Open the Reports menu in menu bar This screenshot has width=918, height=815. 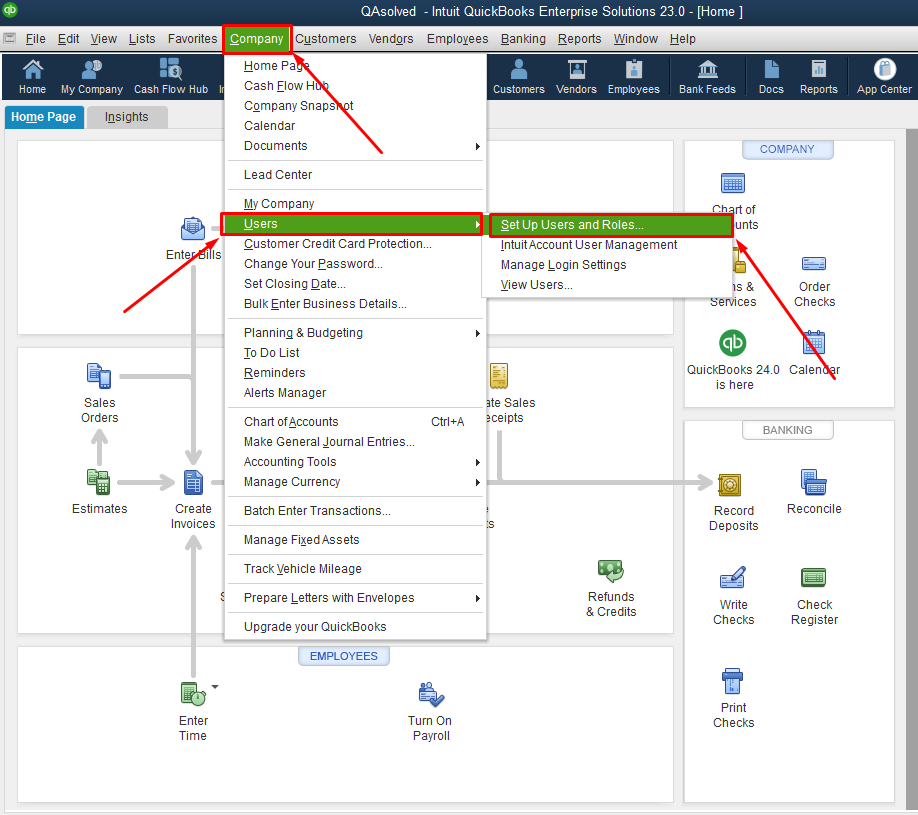579,39
